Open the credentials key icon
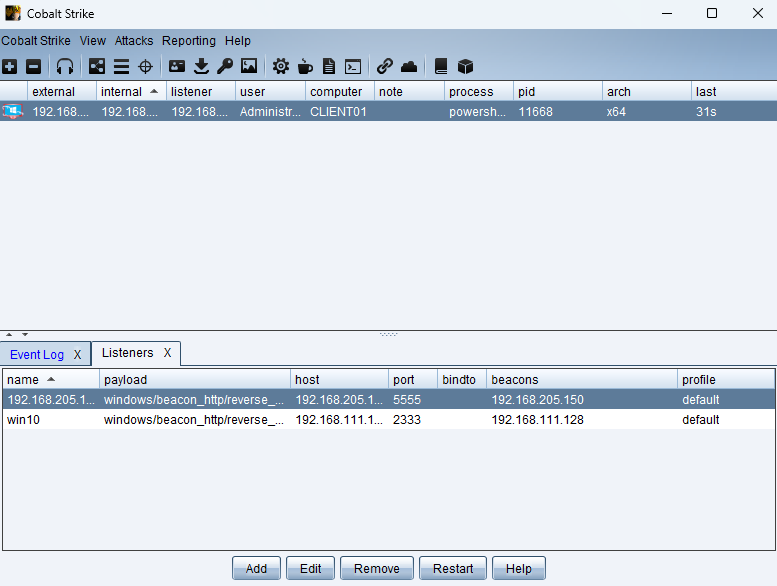777x586 pixels. [x=225, y=66]
